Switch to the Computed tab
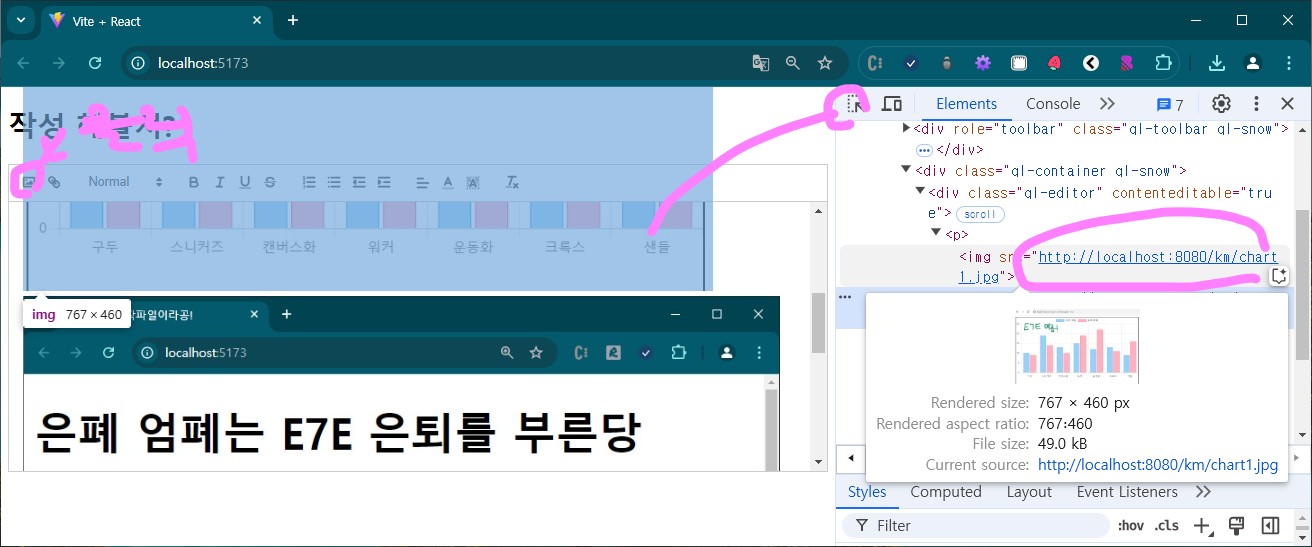This screenshot has width=1312, height=547. tap(946, 492)
